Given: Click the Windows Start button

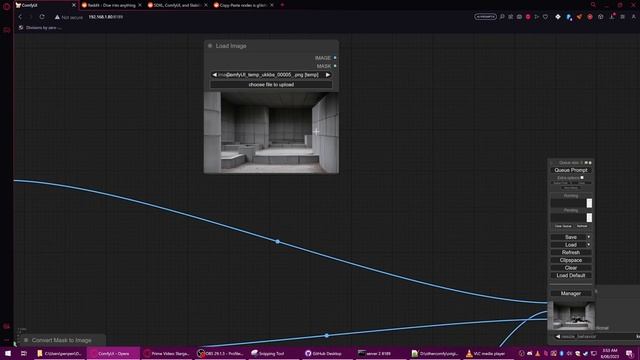Looking at the screenshot, I should [7, 353].
